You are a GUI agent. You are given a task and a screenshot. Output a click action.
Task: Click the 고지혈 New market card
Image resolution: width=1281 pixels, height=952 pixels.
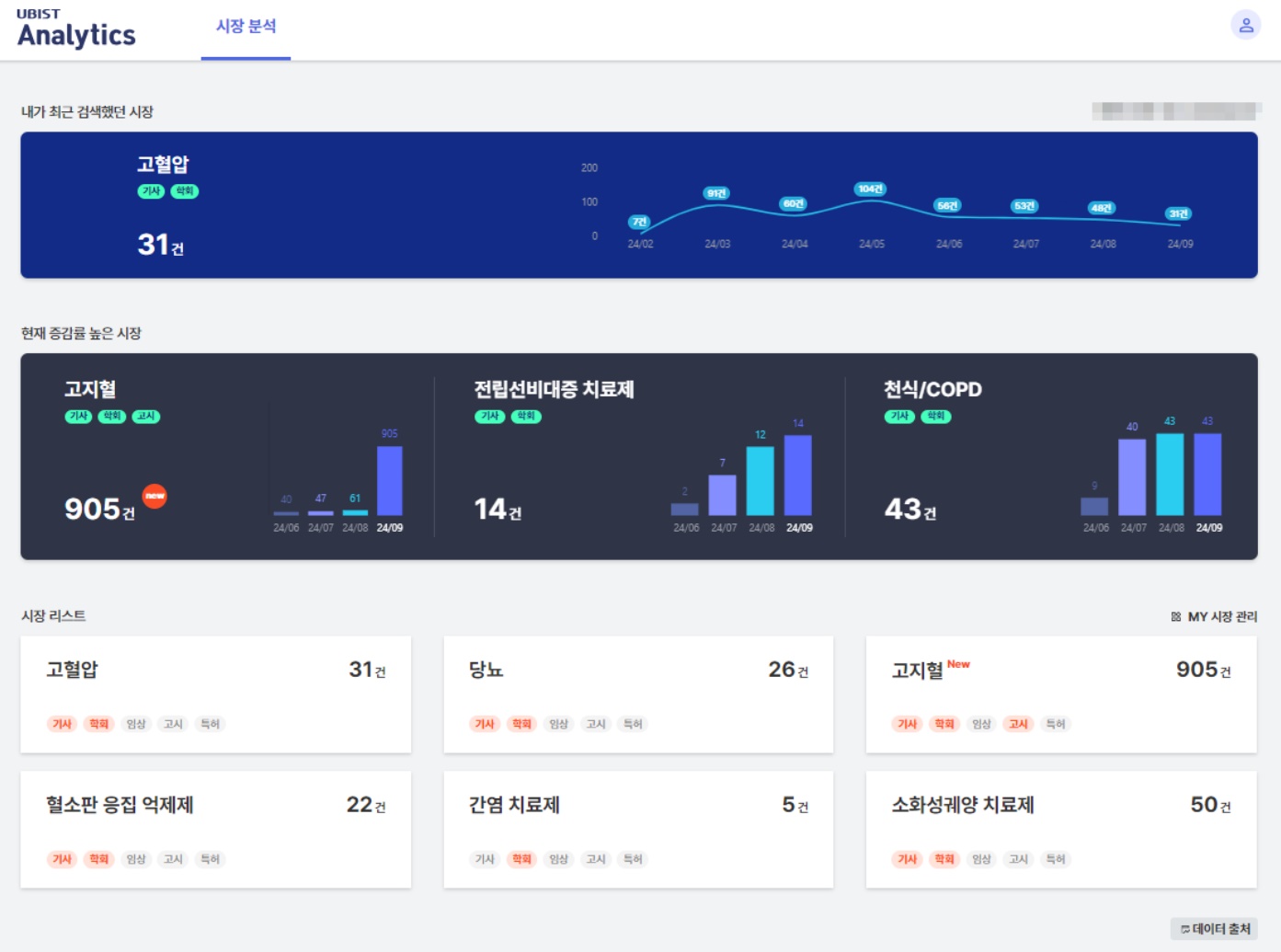pos(1061,694)
